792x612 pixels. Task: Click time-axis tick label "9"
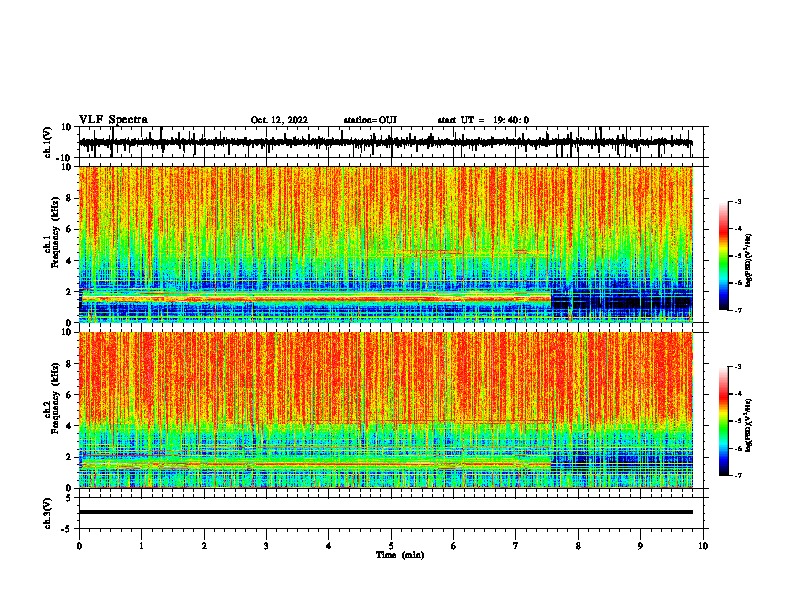[x=640, y=546]
